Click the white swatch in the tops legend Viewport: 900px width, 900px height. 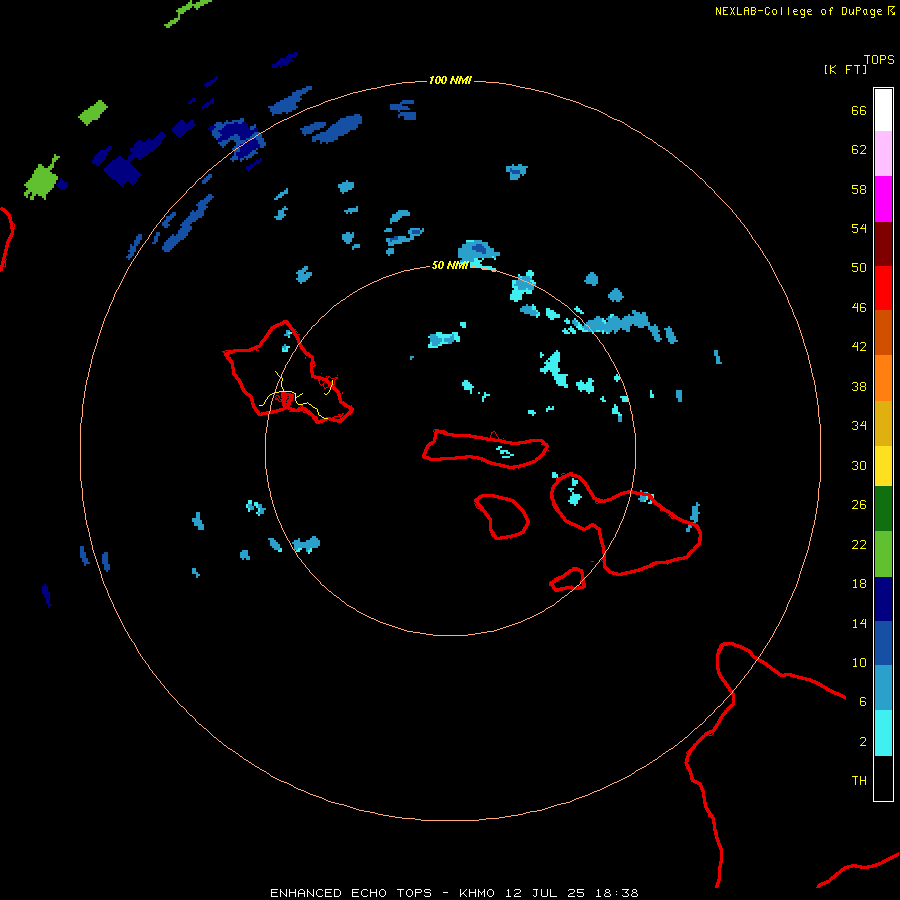[x=883, y=110]
